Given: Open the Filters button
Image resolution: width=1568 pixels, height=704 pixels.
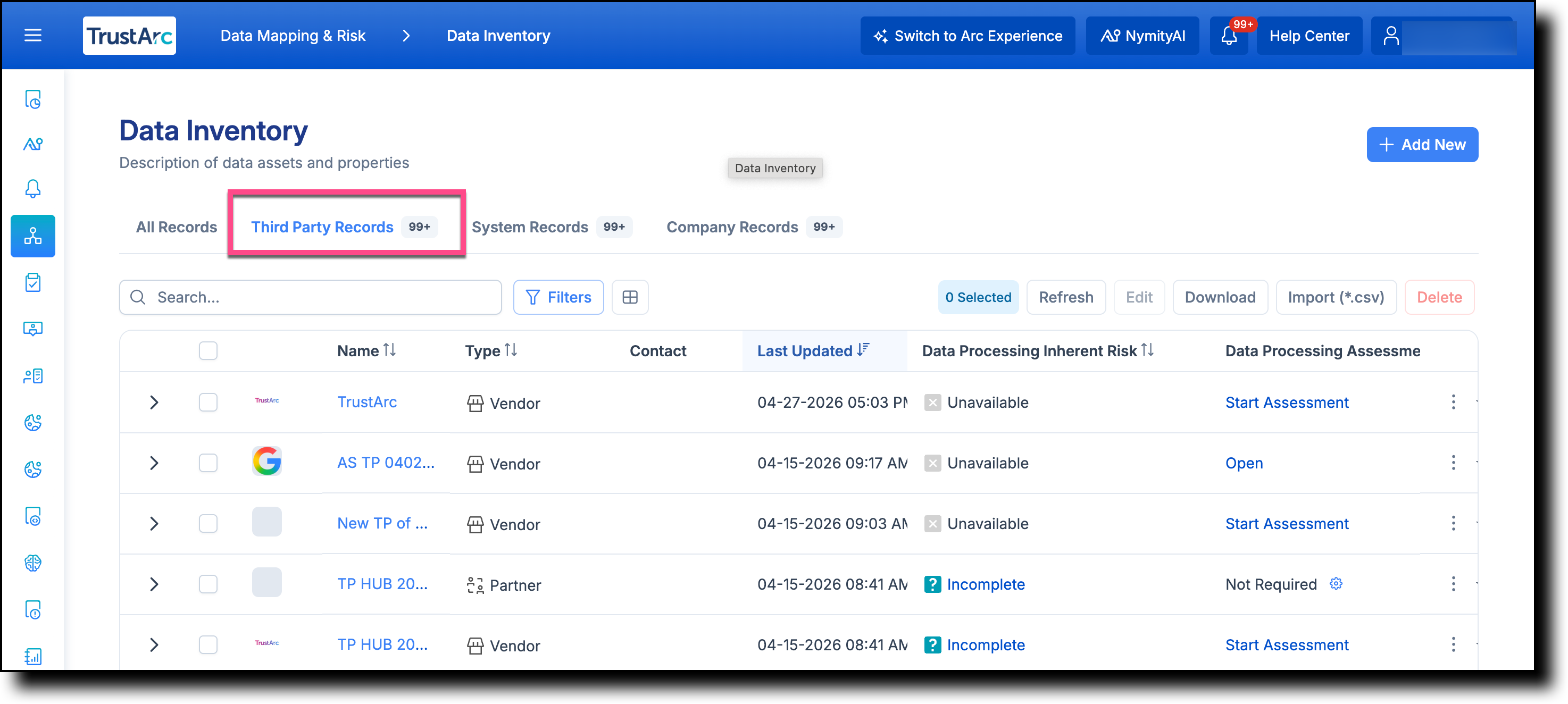Looking at the screenshot, I should [558, 297].
